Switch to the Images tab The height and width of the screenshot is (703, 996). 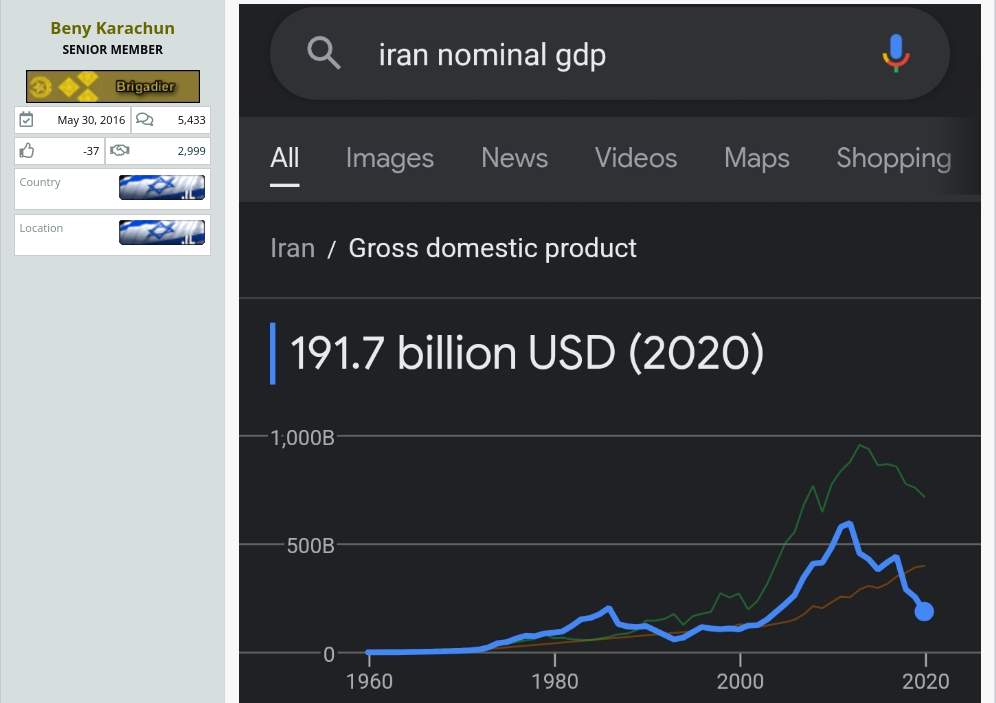click(390, 158)
